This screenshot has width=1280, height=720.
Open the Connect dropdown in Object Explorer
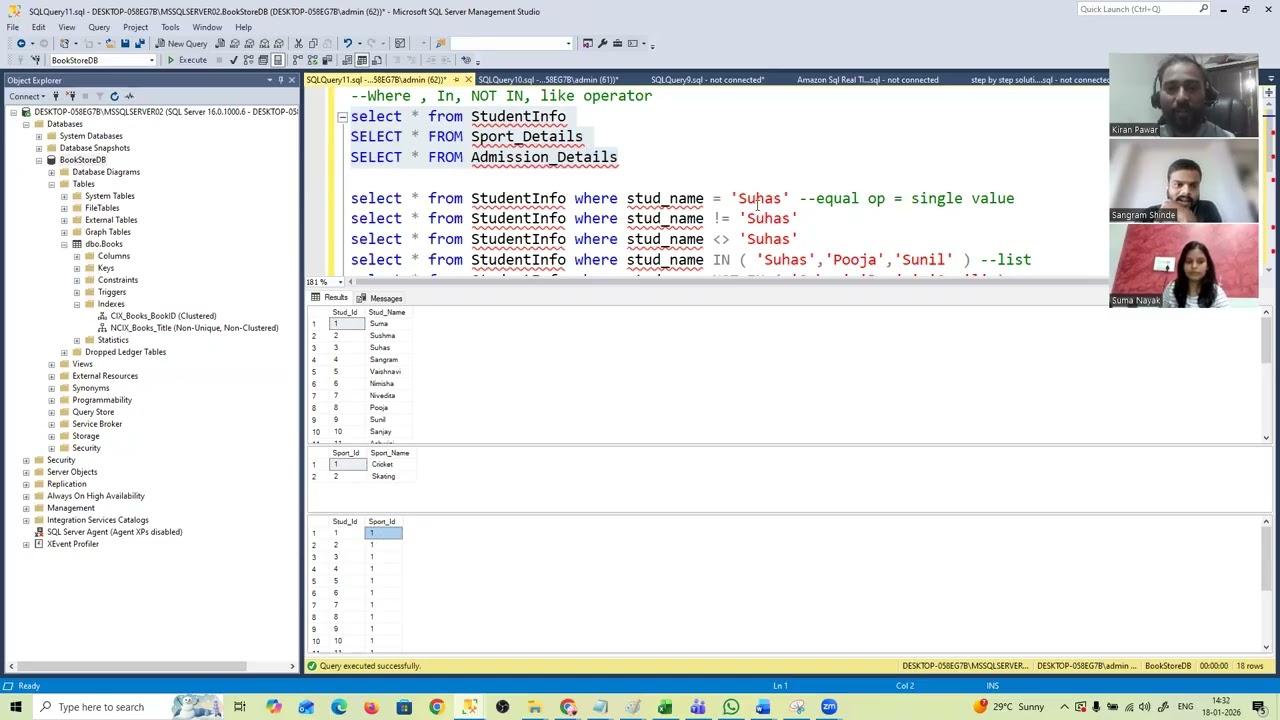29,96
